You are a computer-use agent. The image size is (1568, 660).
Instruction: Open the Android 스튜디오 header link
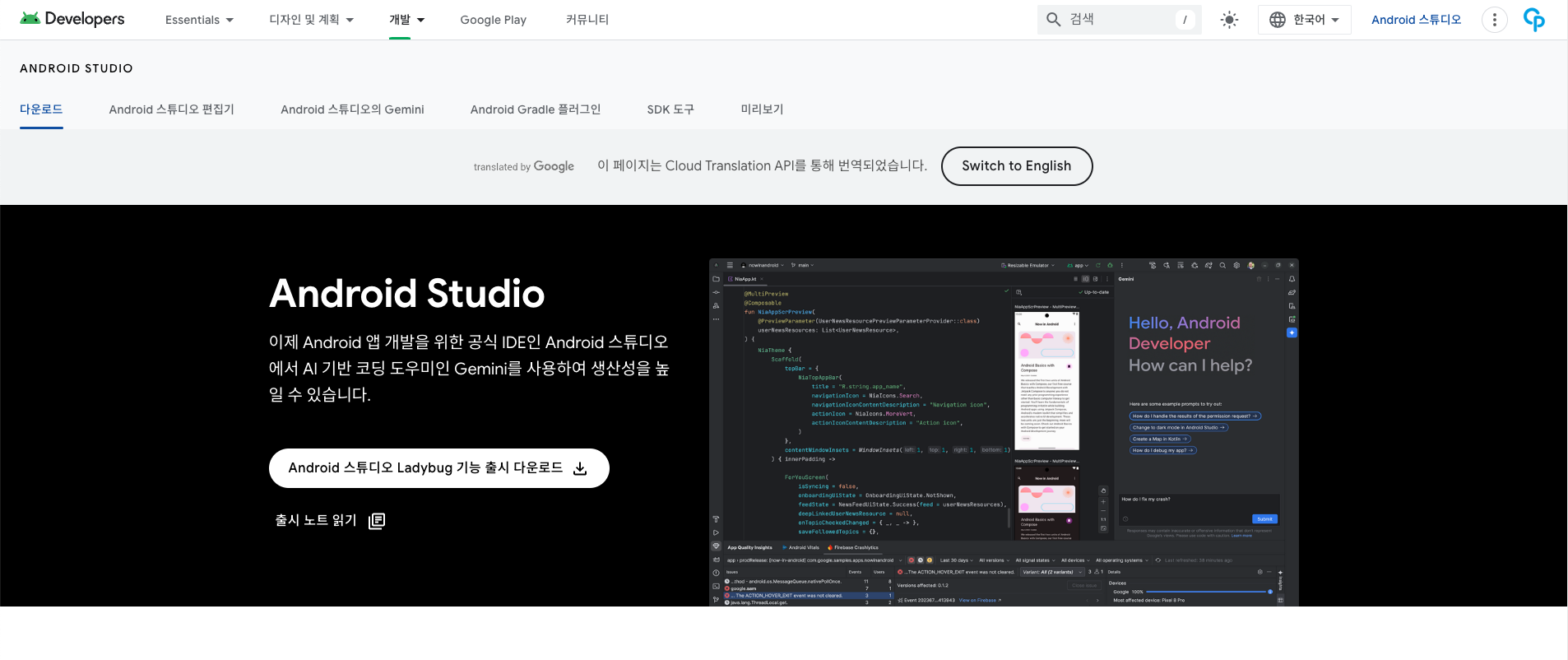1416,20
